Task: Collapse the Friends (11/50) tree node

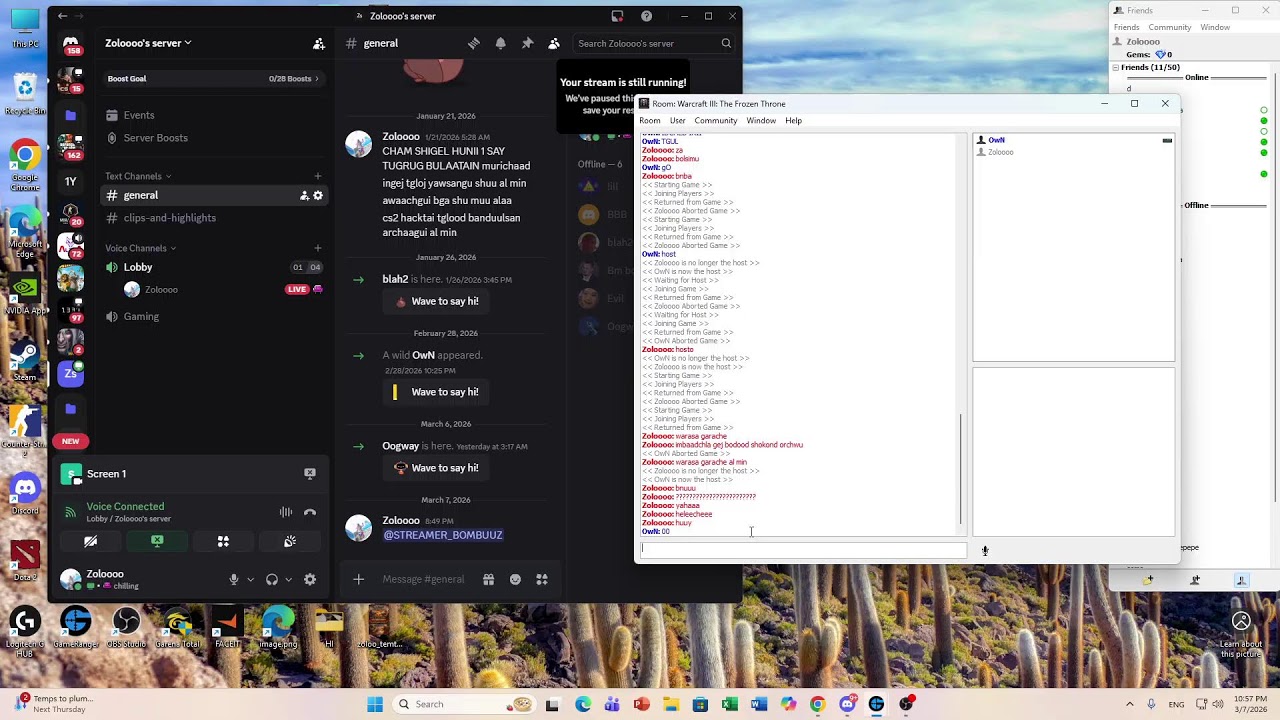Action: pos(1116,67)
